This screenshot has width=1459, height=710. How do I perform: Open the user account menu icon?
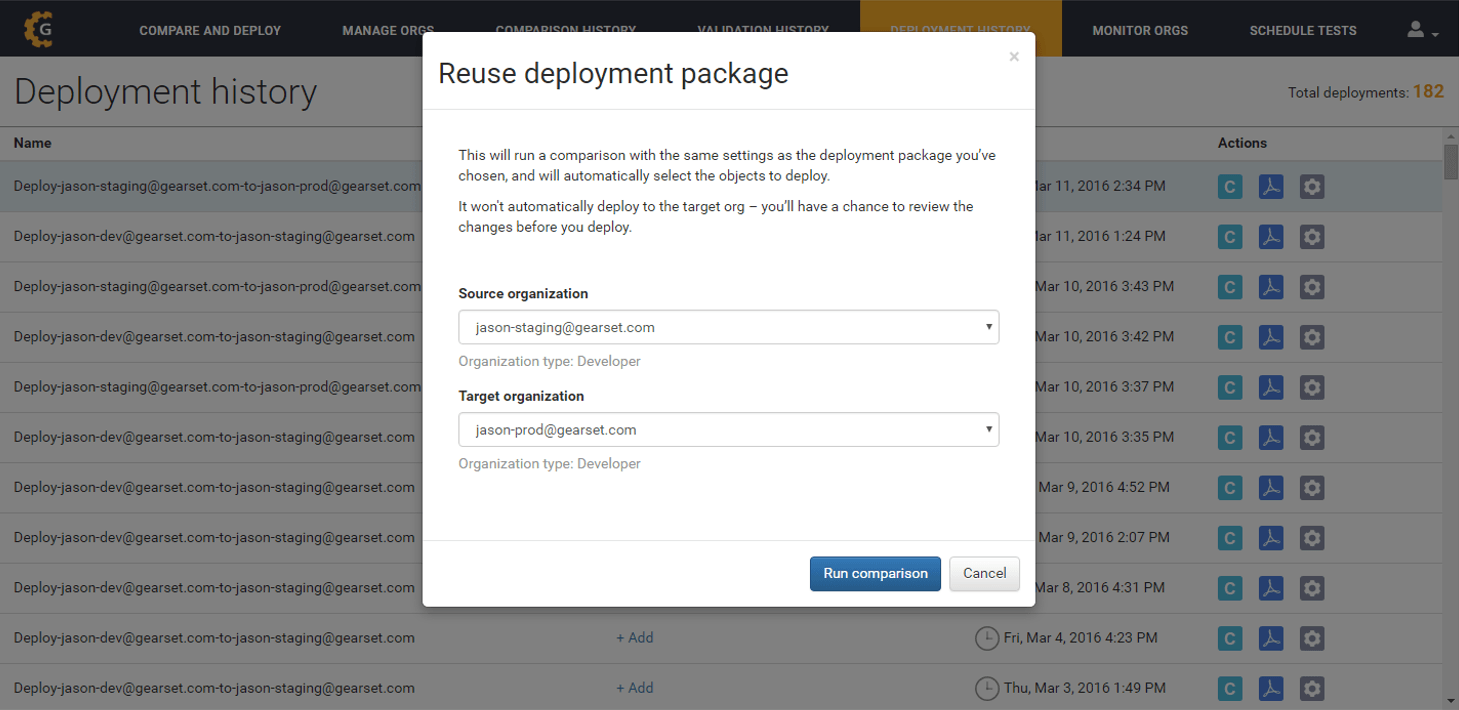(1421, 30)
